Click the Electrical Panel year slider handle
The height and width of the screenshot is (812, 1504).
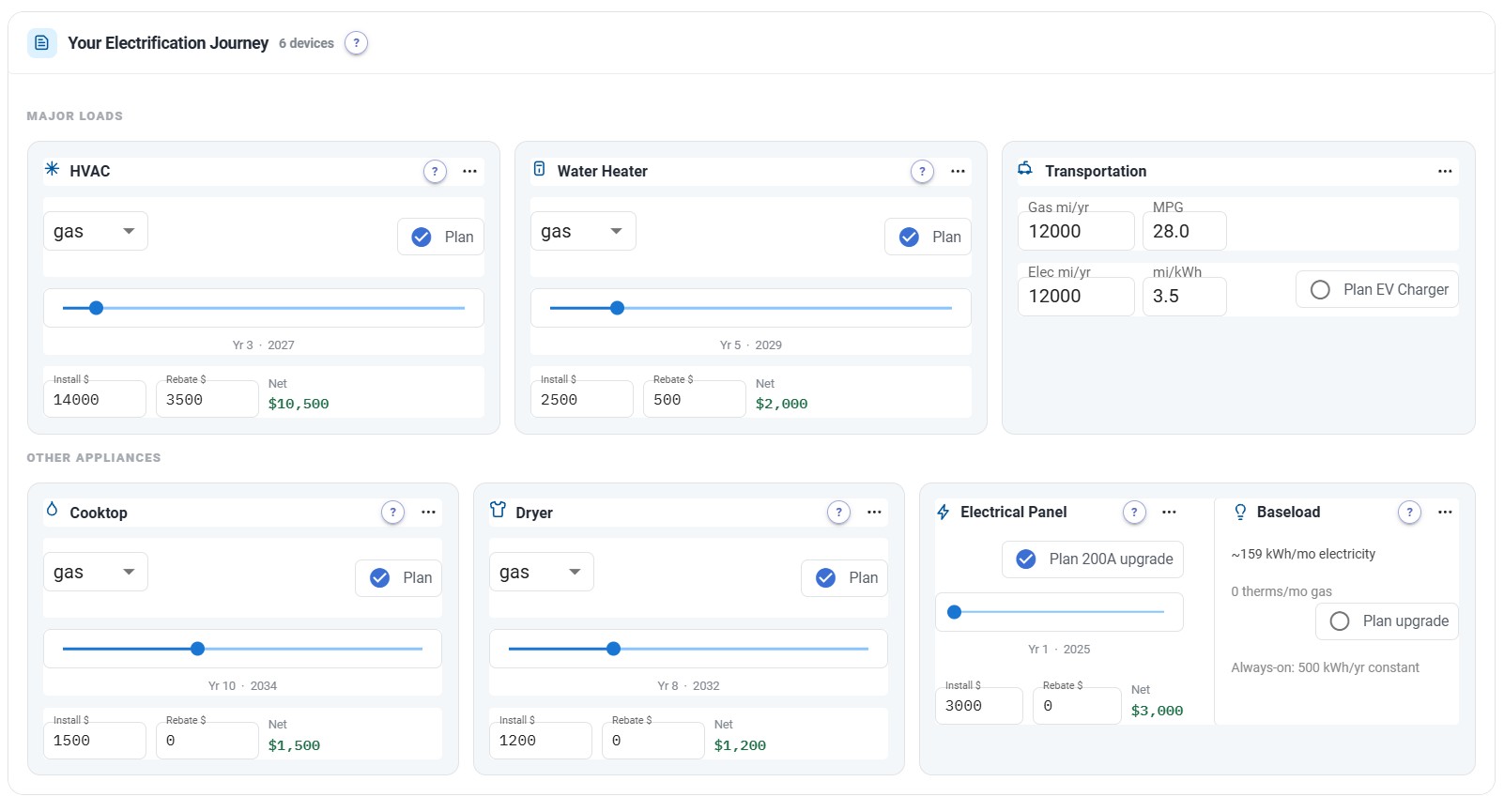coord(955,612)
